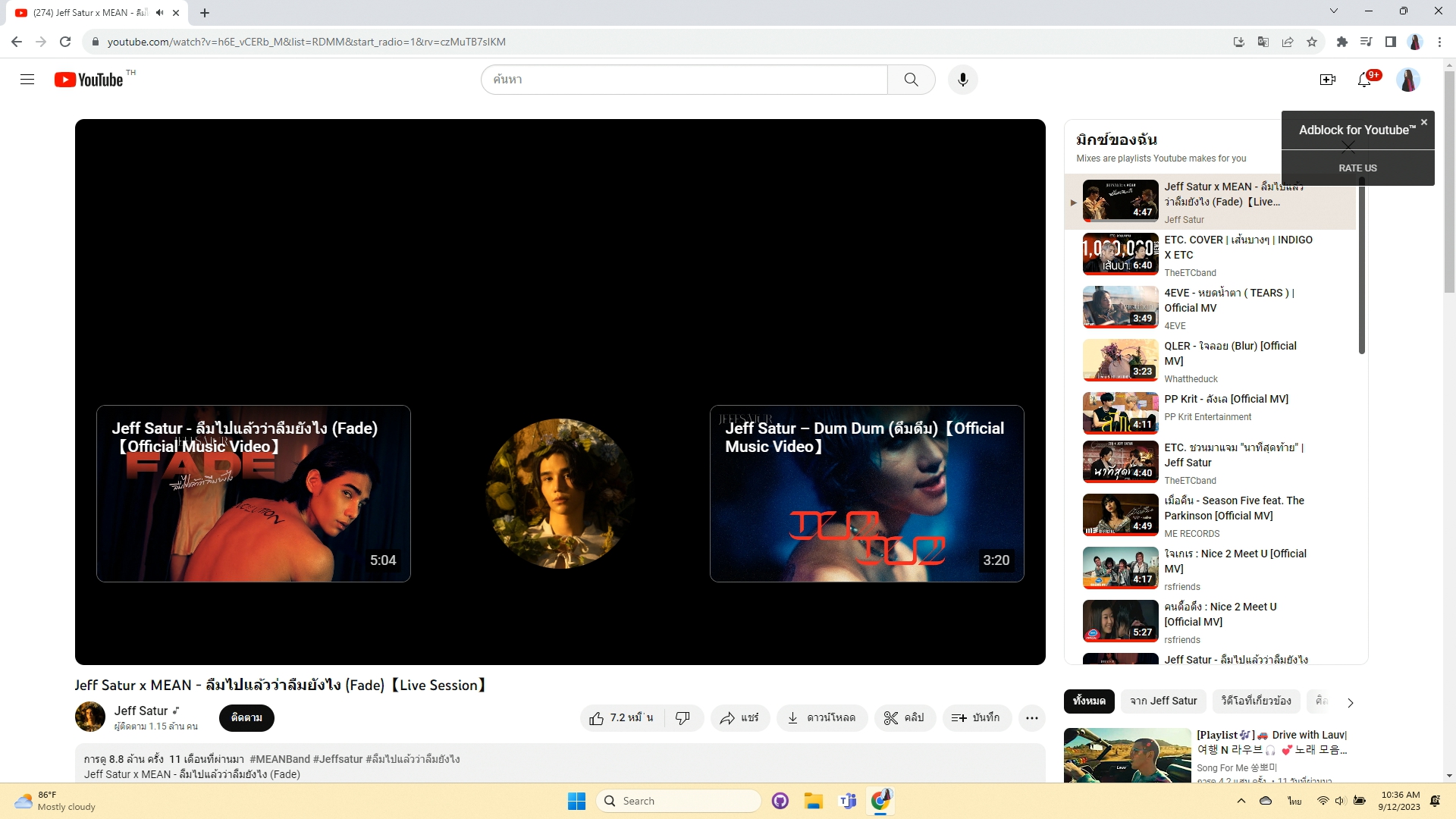
Task: Play suggested Fade Official Music Video card
Action: 253,494
